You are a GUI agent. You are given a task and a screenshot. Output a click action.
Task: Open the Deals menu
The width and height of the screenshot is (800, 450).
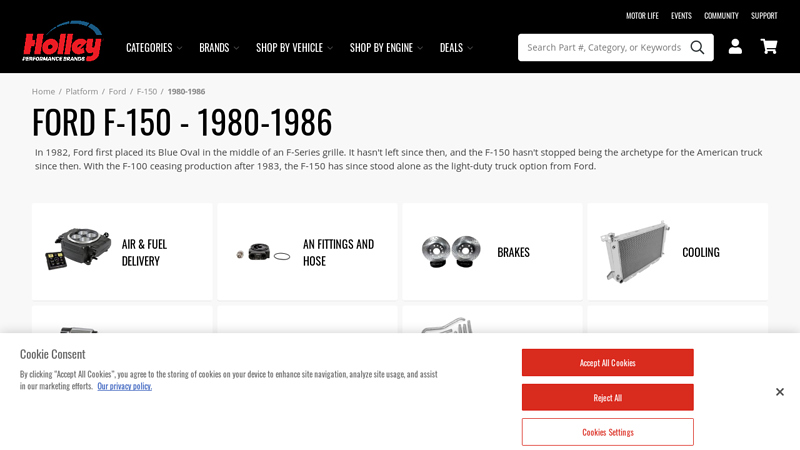pyautogui.click(x=456, y=47)
